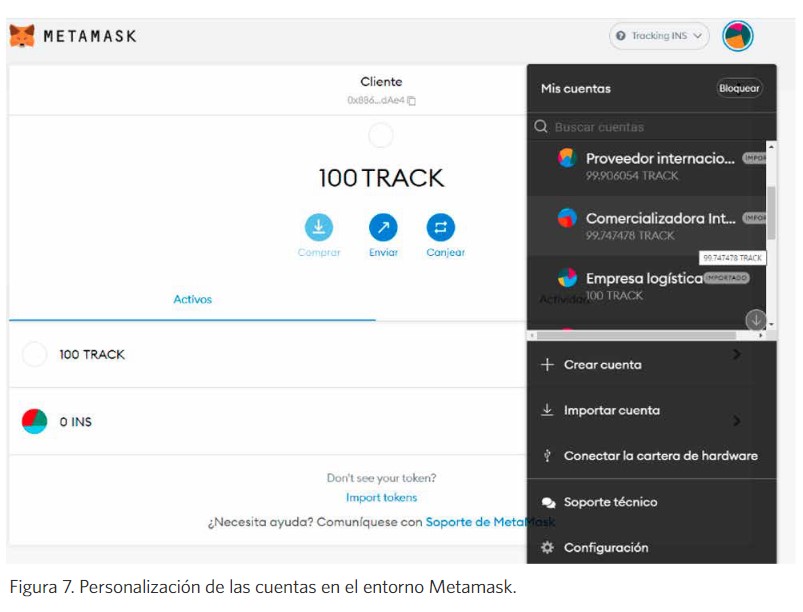Screen dimensions: 803x612
Task: Open the Soporte de MetaMask link
Action: click(490, 522)
